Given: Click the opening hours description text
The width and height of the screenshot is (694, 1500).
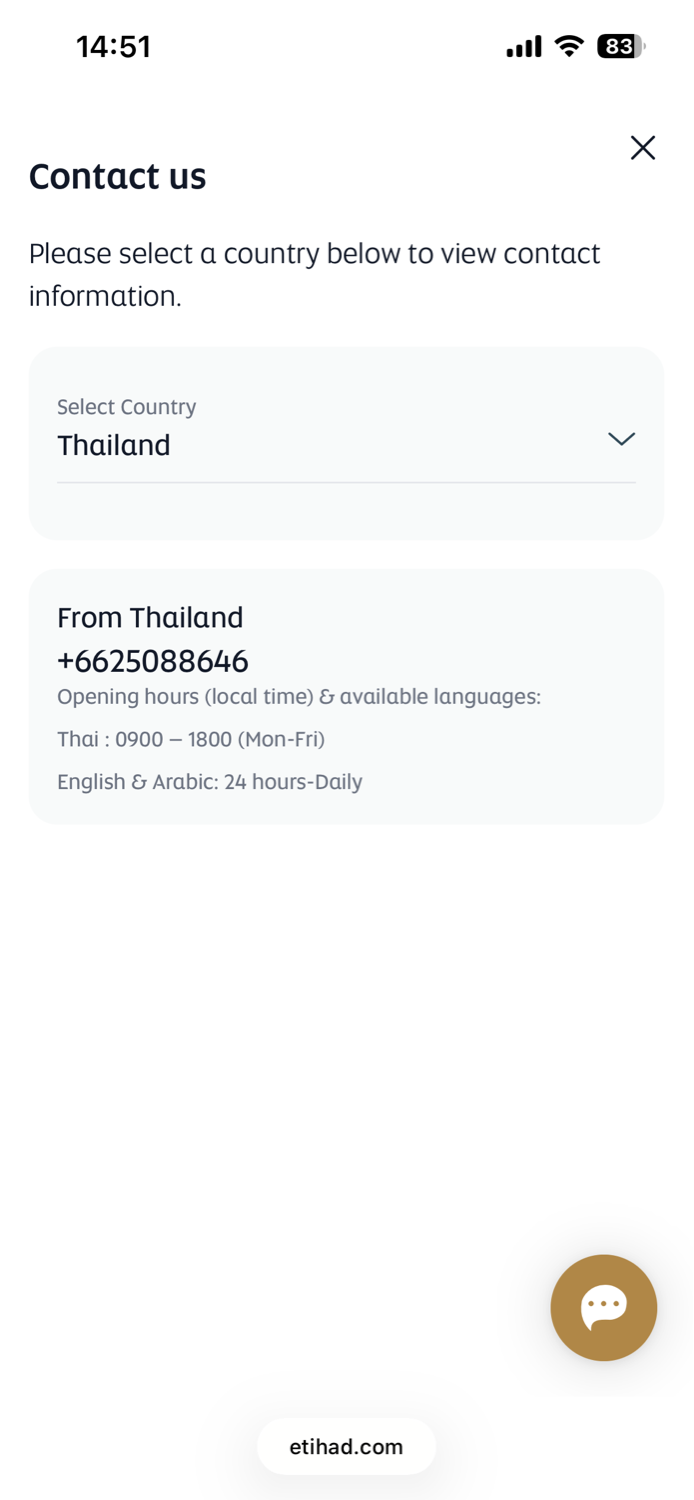Looking at the screenshot, I should [x=298, y=696].
